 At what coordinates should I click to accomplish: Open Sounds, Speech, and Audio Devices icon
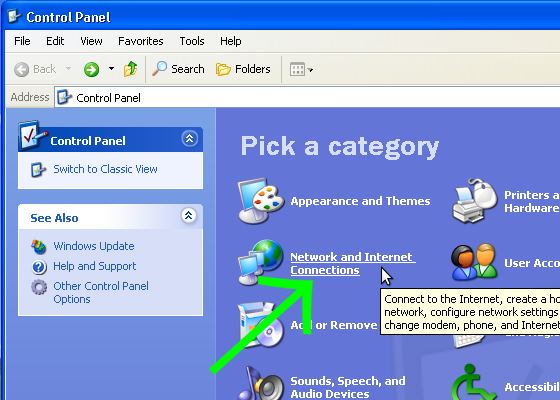261,384
